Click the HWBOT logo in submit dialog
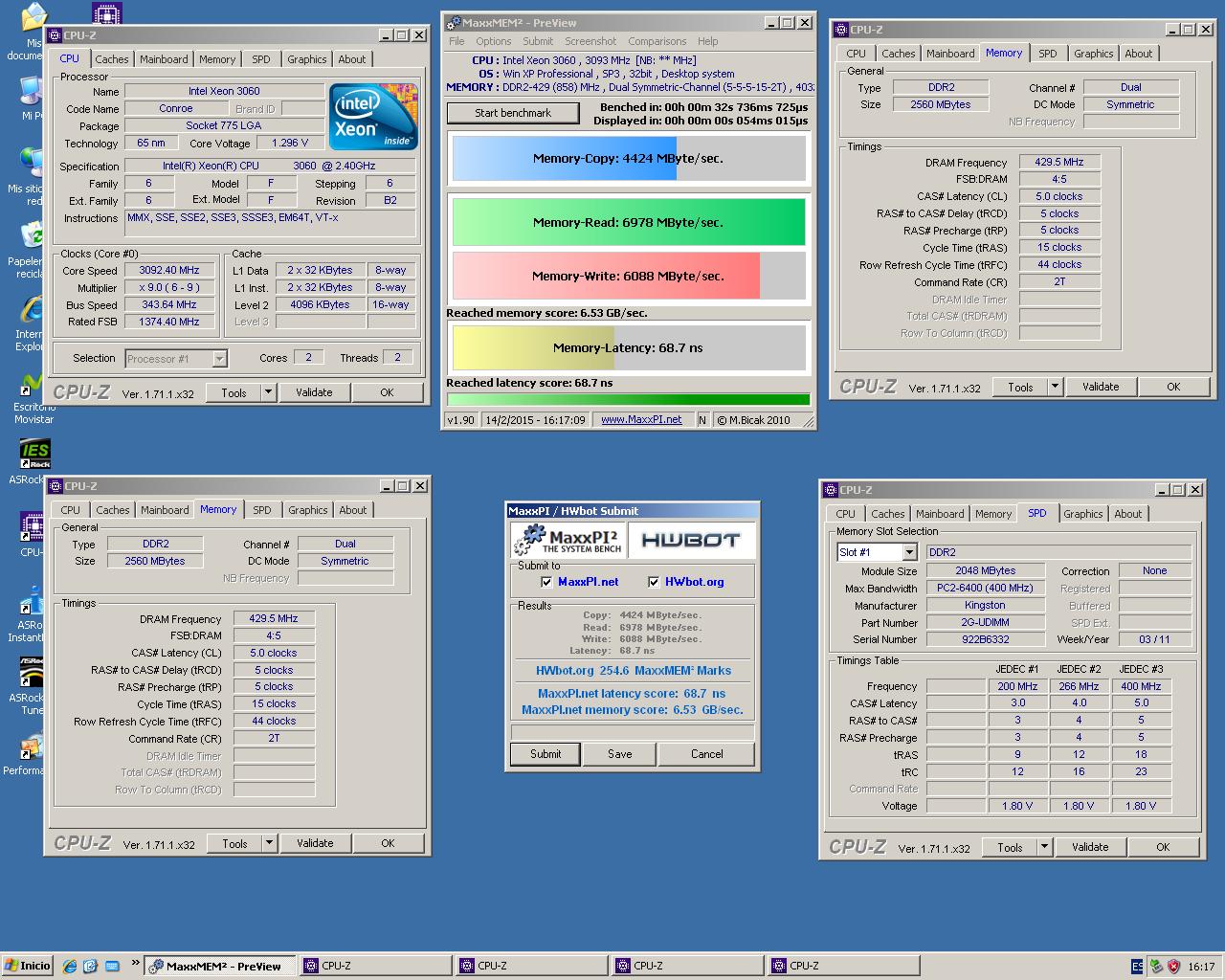 691,540
